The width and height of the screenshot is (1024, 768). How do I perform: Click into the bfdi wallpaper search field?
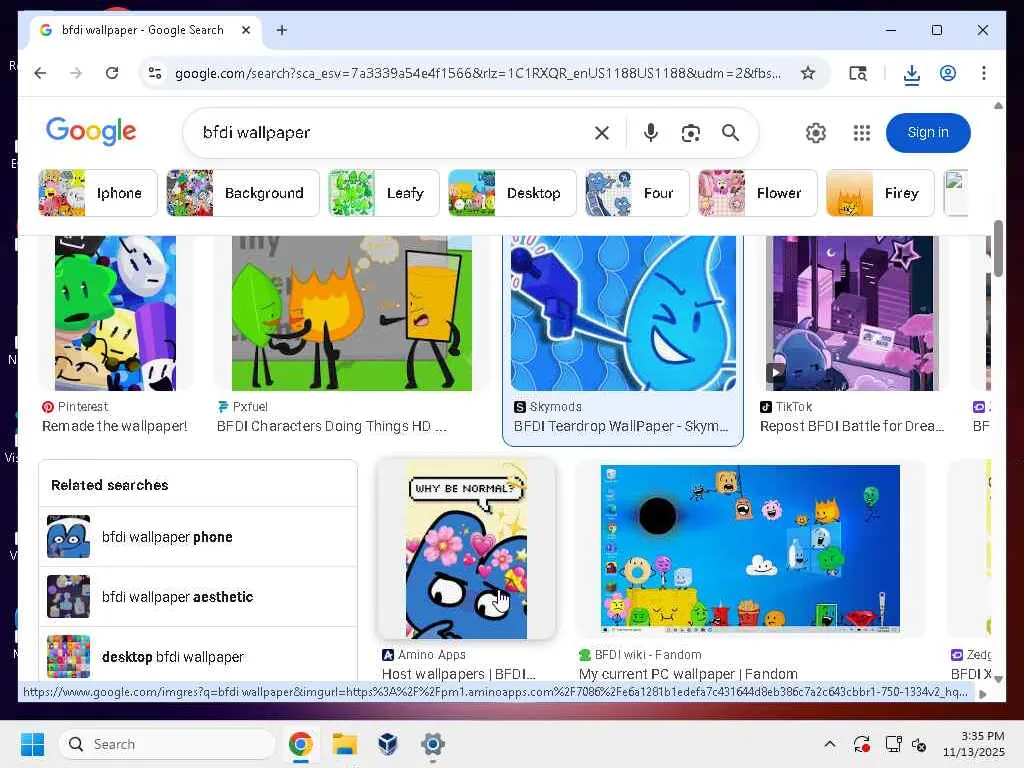point(392,133)
